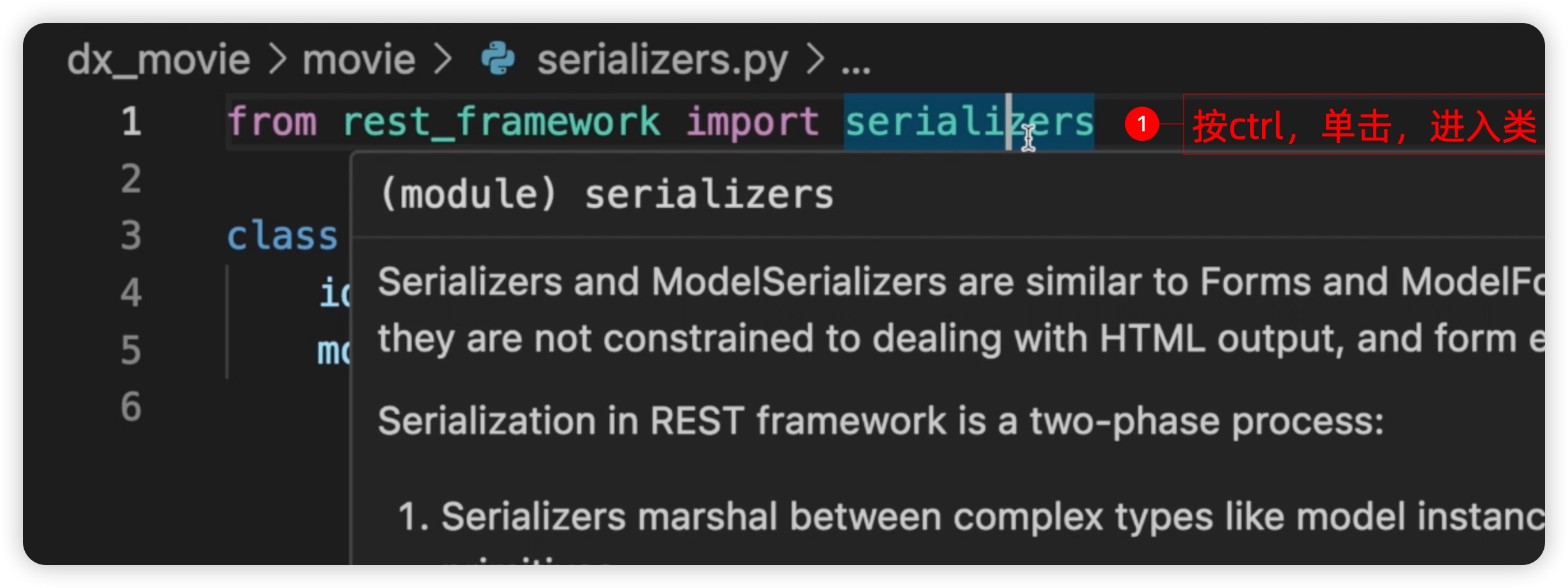Click the highlighted serializers import word

(x=969, y=122)
